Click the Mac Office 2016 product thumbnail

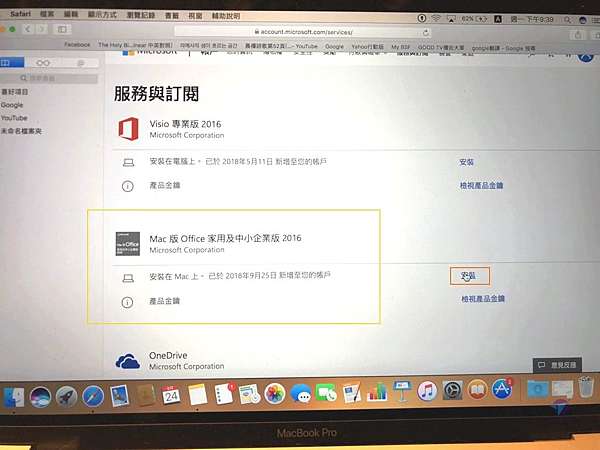(128, 244)
